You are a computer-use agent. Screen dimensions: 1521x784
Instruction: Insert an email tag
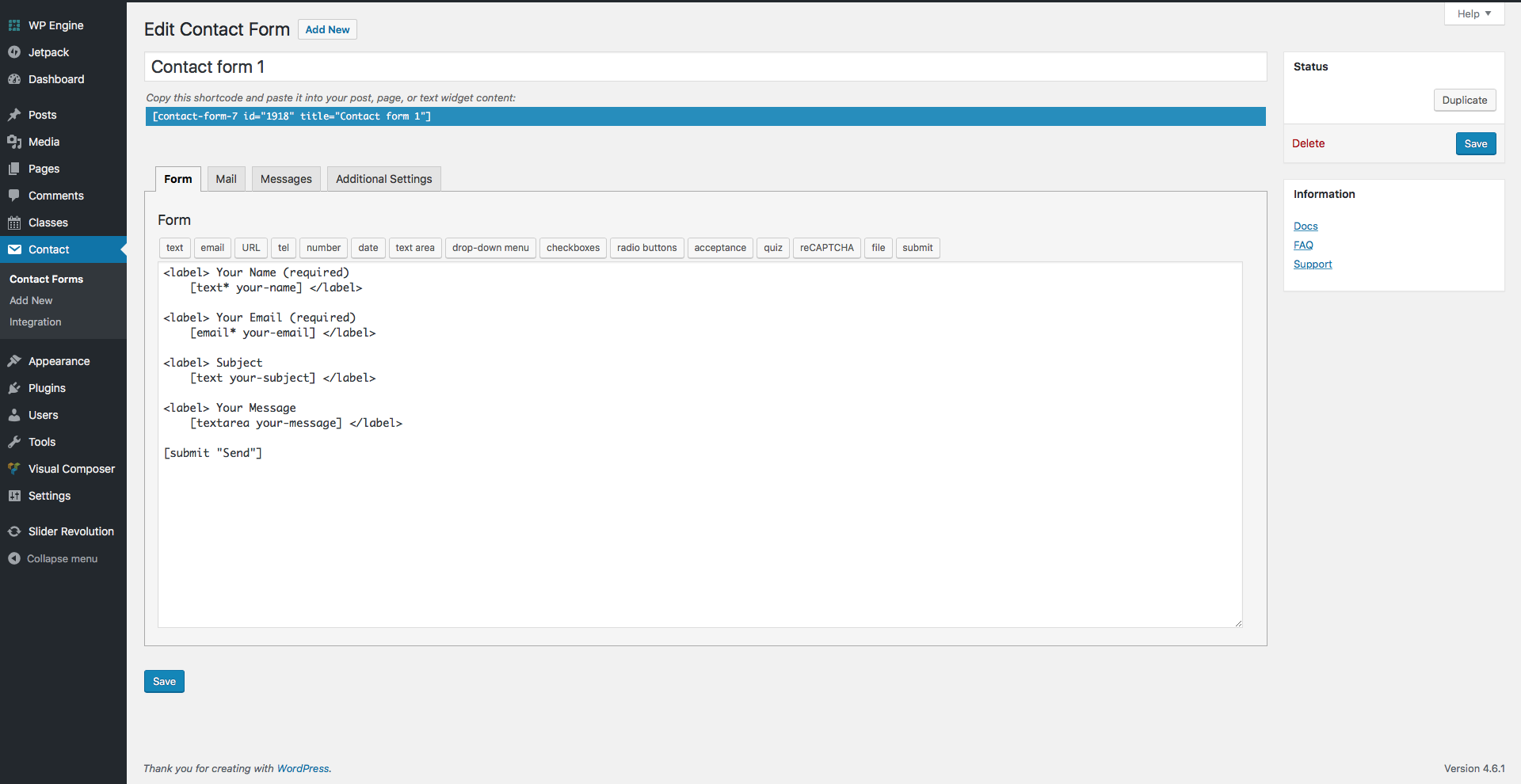tap(212, 248)
